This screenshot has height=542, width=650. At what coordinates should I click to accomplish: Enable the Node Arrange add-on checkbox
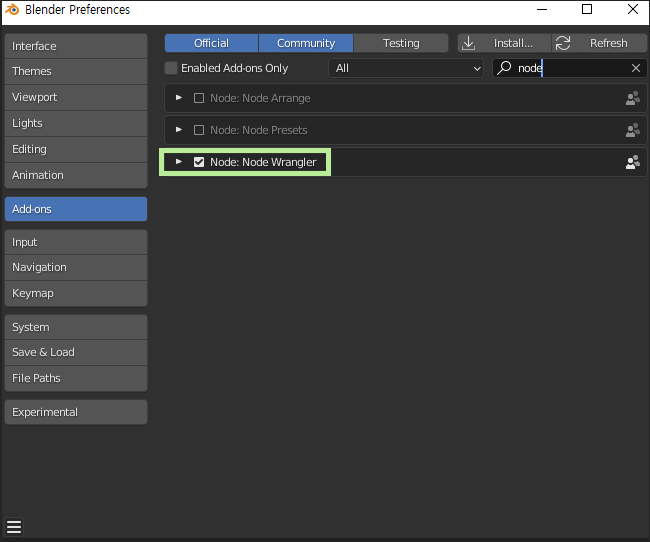199,98
